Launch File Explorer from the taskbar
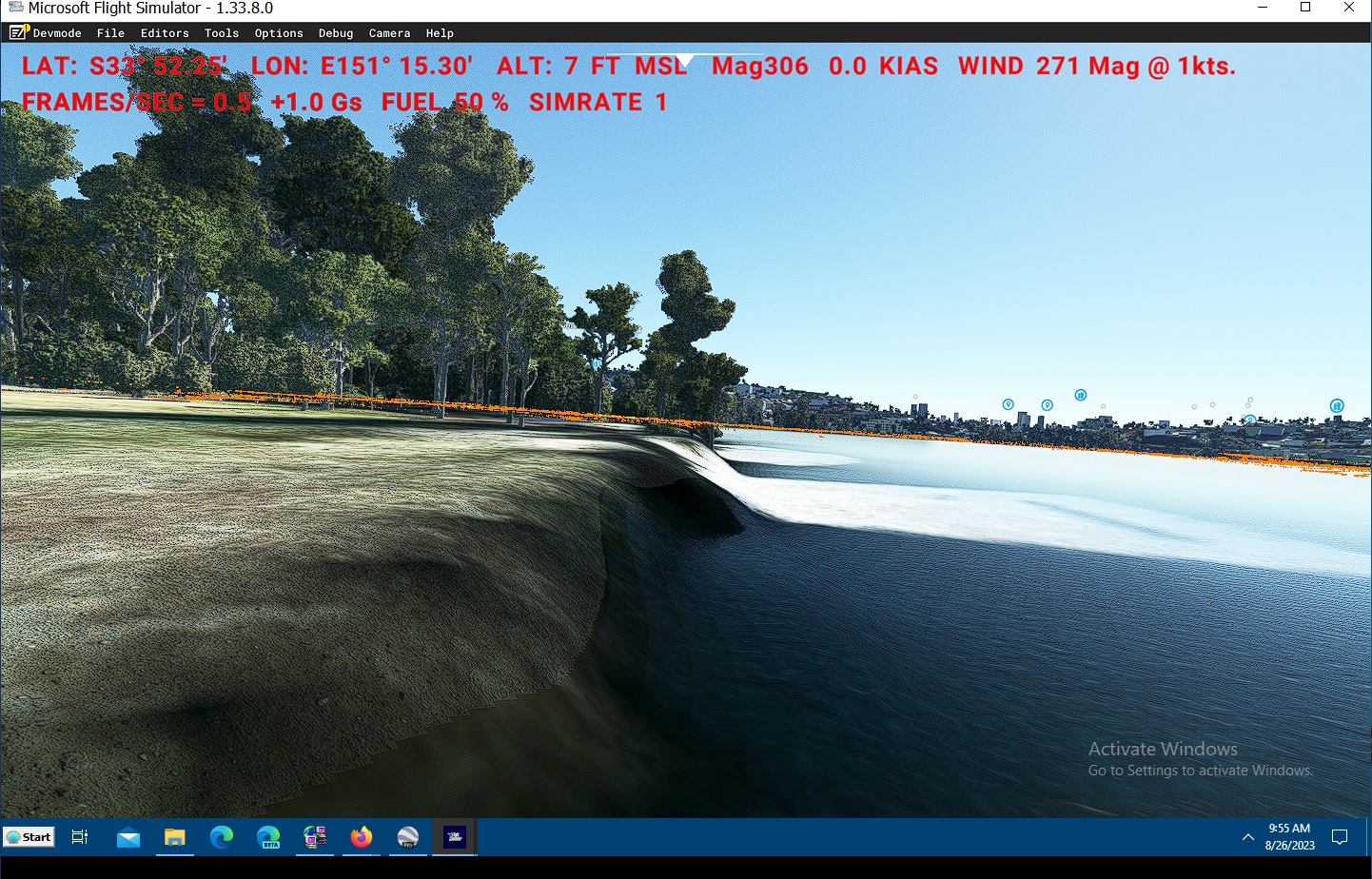This screenshot has width=1372, height=879. click(174, 837)
